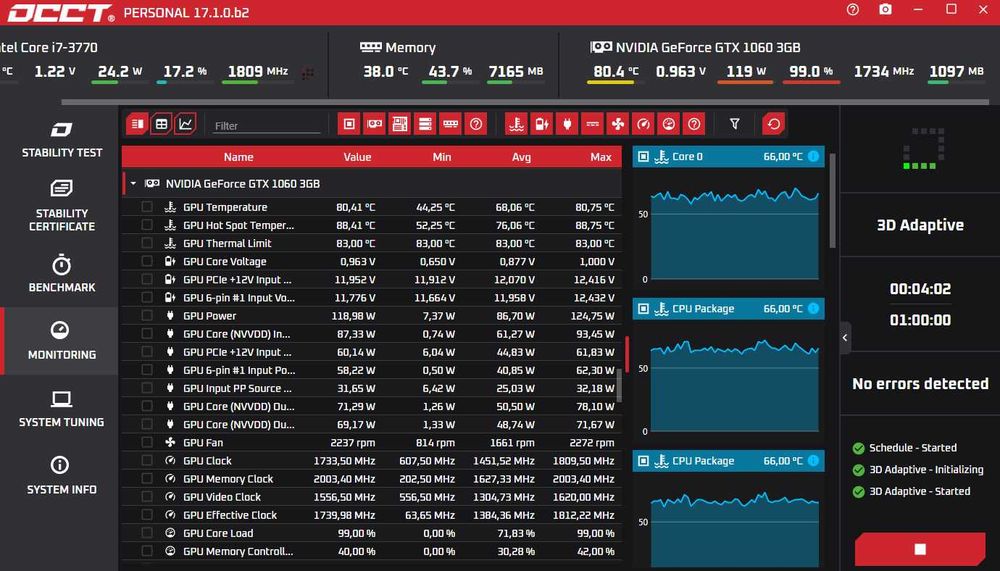
Task: Open the Stability Test section
Action: 62,140
